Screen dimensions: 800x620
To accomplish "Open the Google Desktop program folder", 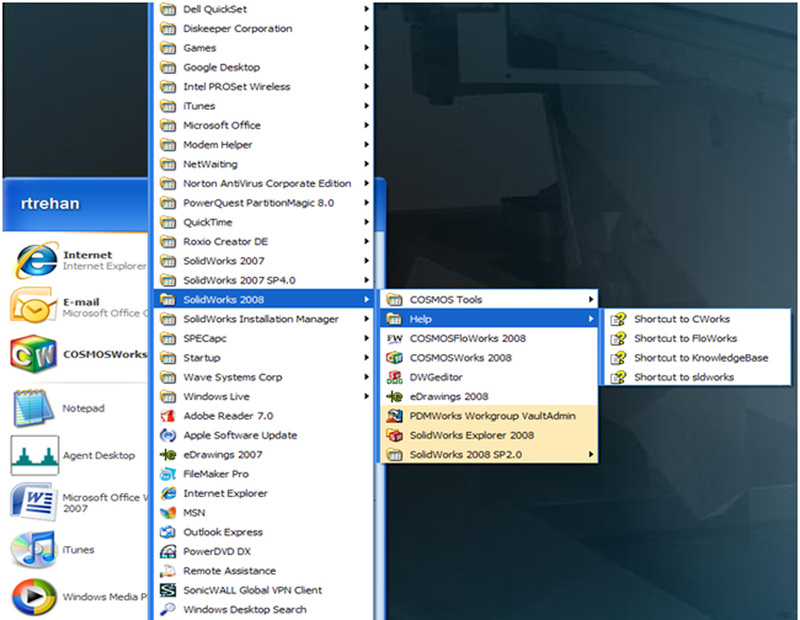I will (x=264, y=67).
